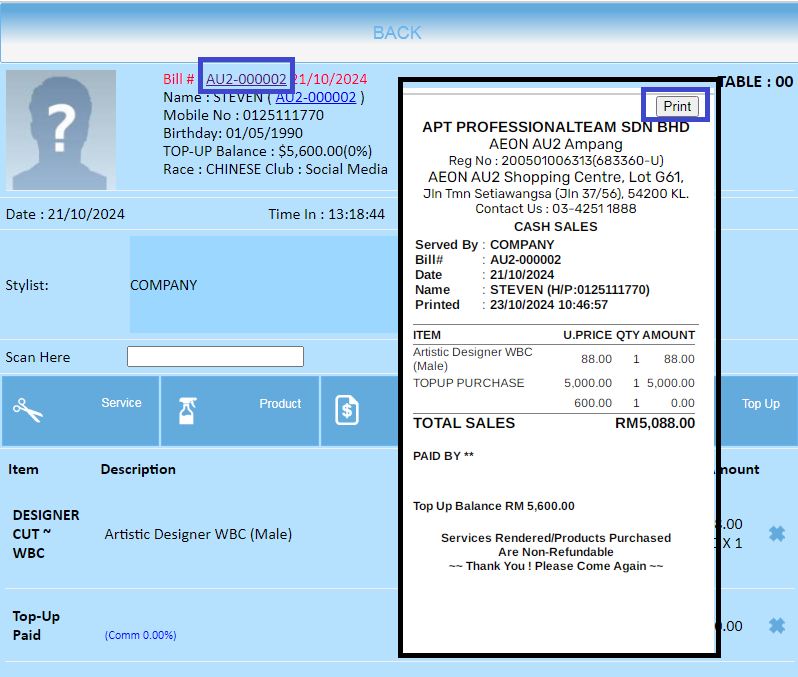
Task: Click the dollar invoice document icon
Action: coord(347,410)
